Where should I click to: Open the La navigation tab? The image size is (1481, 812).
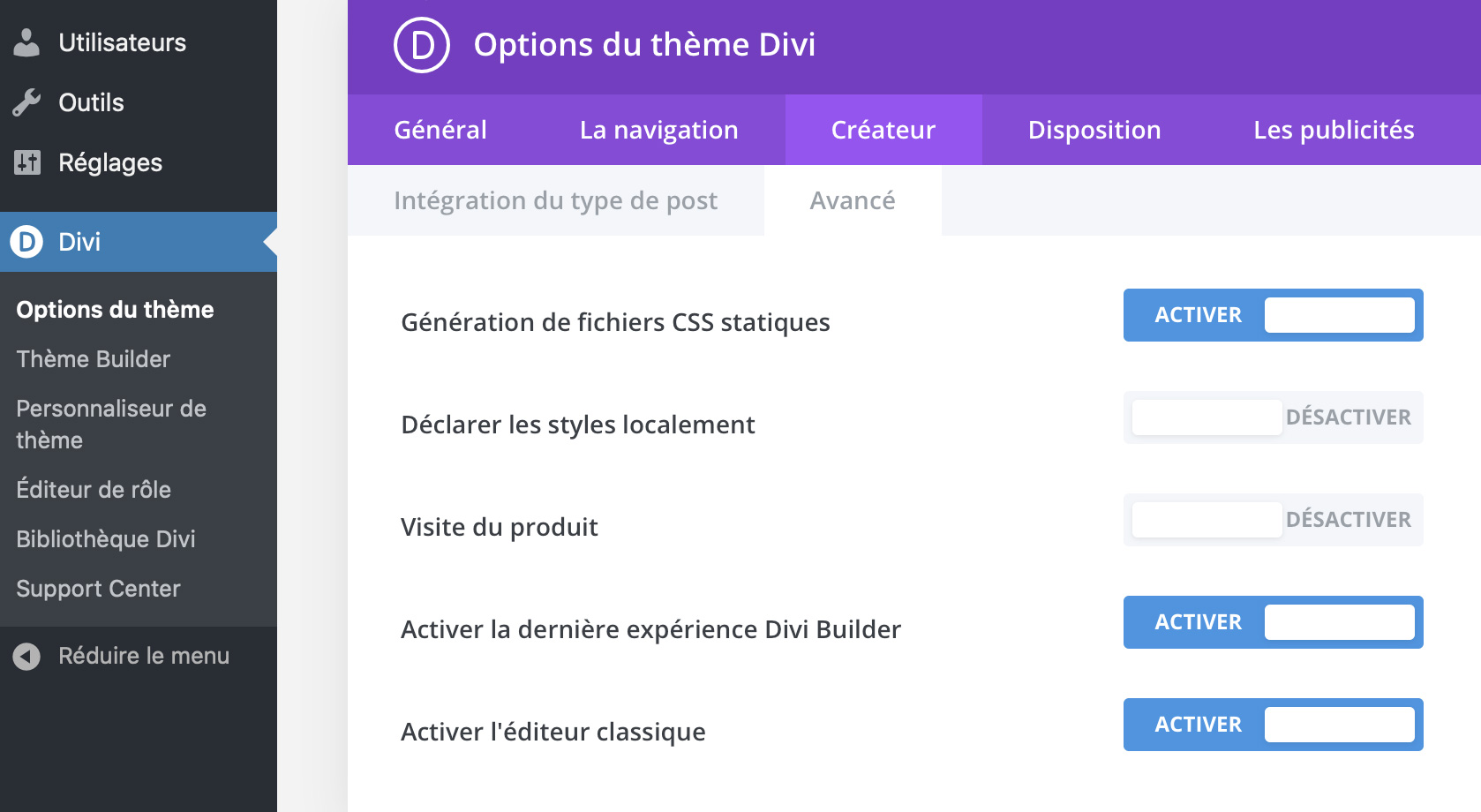(658, 130)
